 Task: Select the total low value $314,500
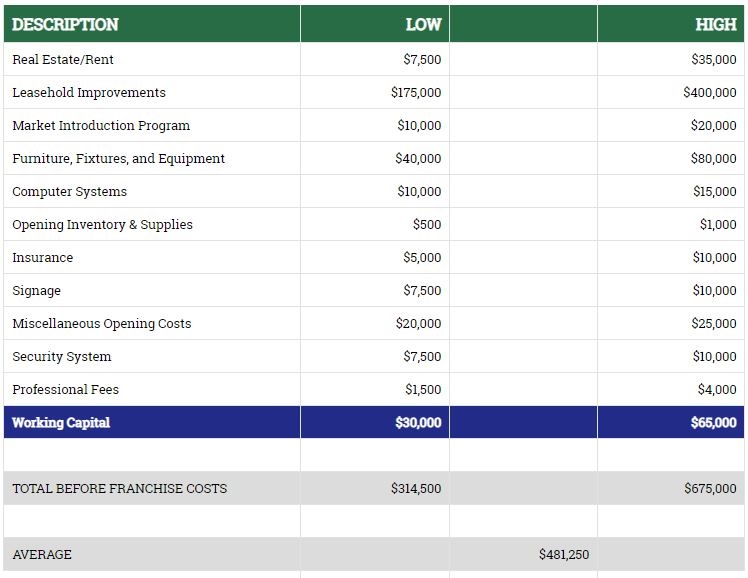point(416,489)
